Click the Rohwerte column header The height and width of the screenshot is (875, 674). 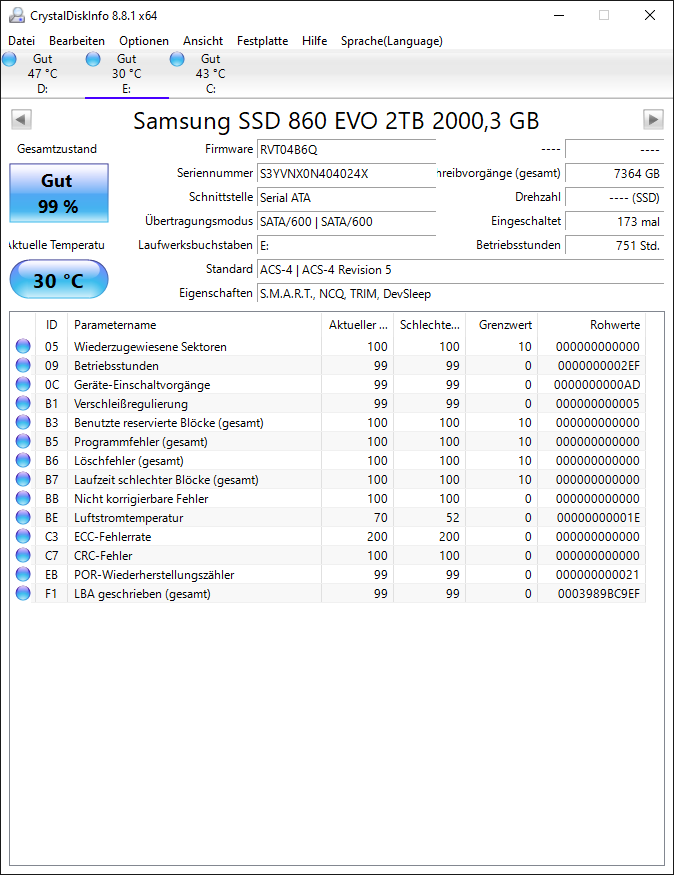[591, 325]
